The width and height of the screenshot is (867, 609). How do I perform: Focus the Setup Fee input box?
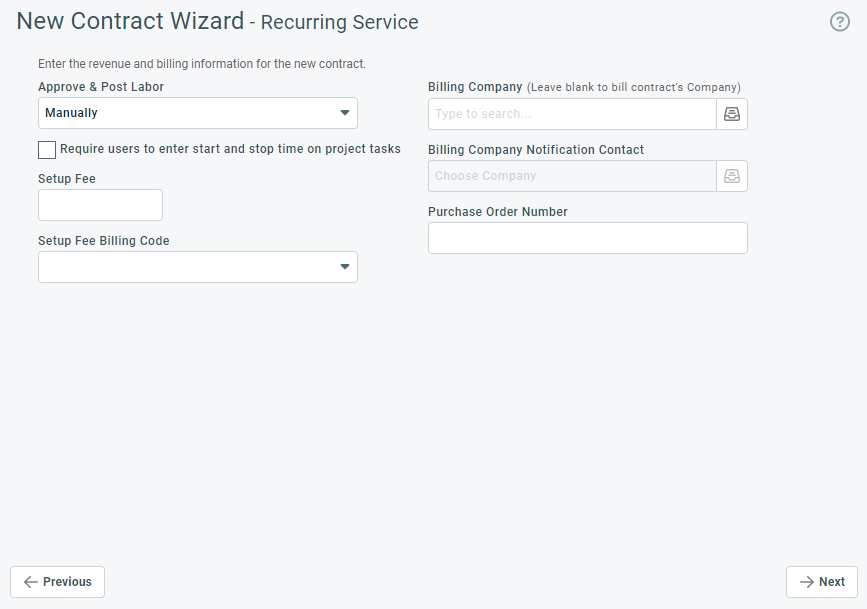[100, 205]
